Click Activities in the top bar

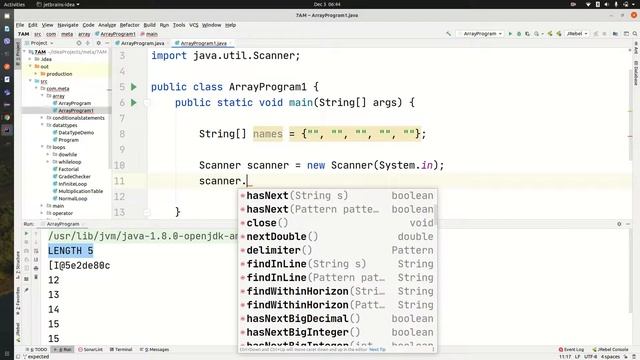point(14,4)
